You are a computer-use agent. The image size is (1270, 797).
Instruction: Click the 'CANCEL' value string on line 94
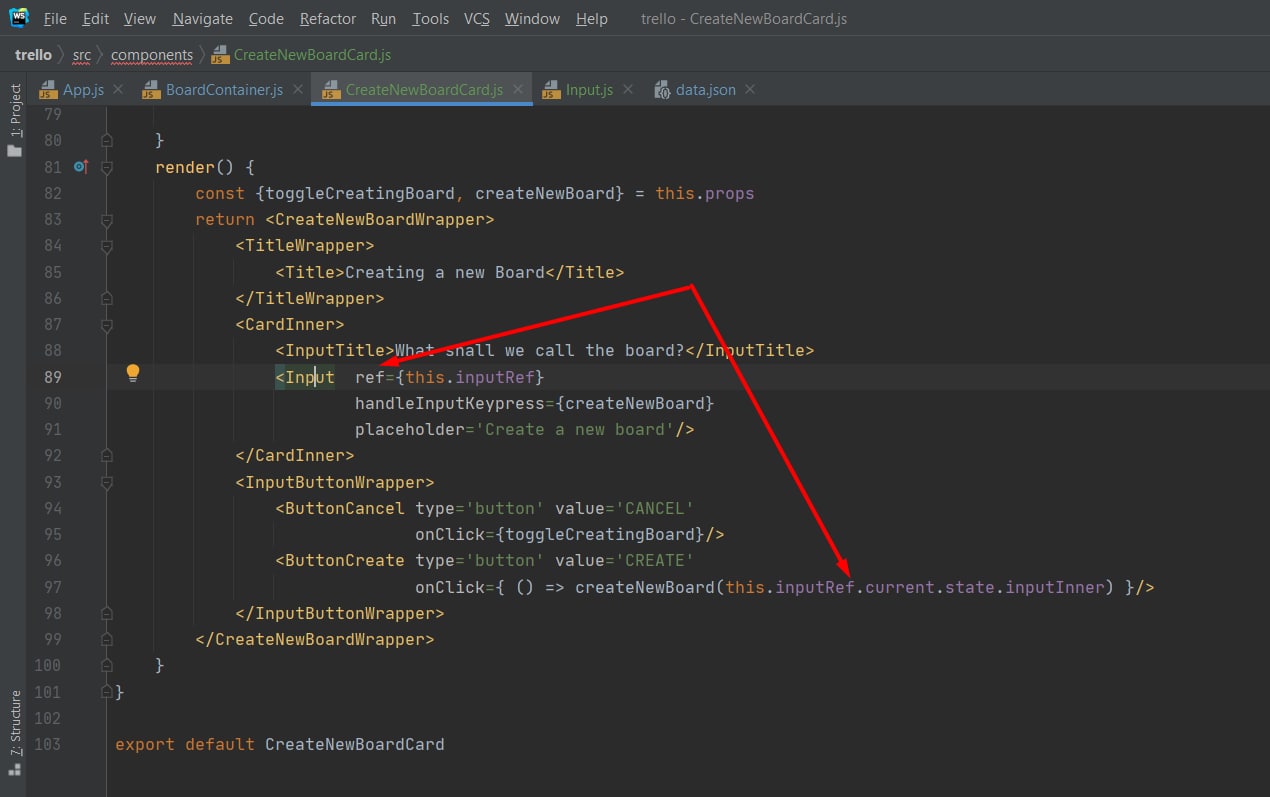655,508
